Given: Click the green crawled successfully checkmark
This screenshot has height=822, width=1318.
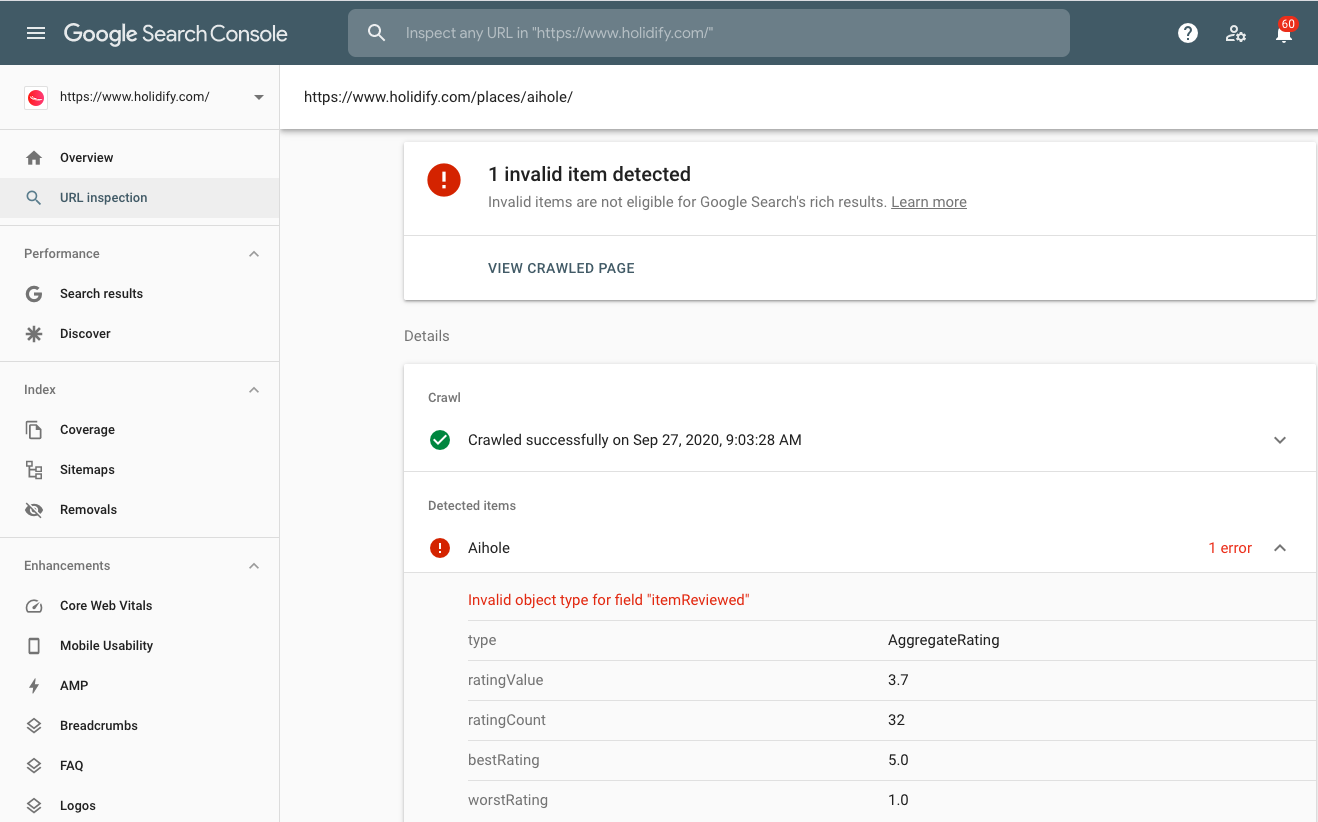Looking at the screenshot, I should click(x=439, y=440).
